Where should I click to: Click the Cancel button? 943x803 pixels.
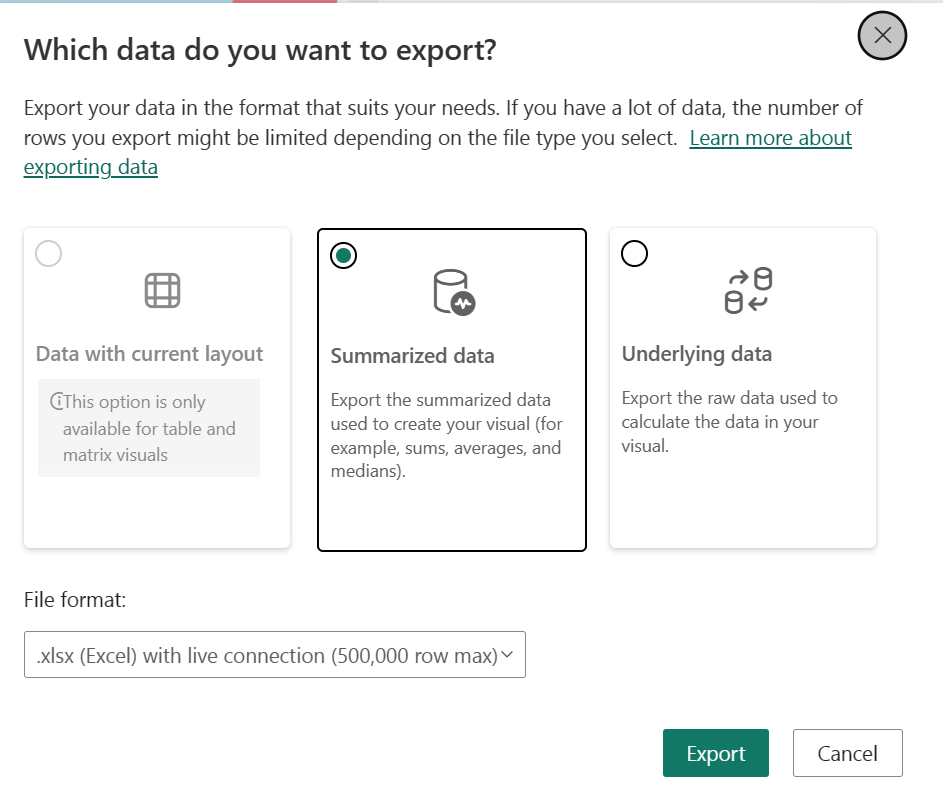[847, 753]
